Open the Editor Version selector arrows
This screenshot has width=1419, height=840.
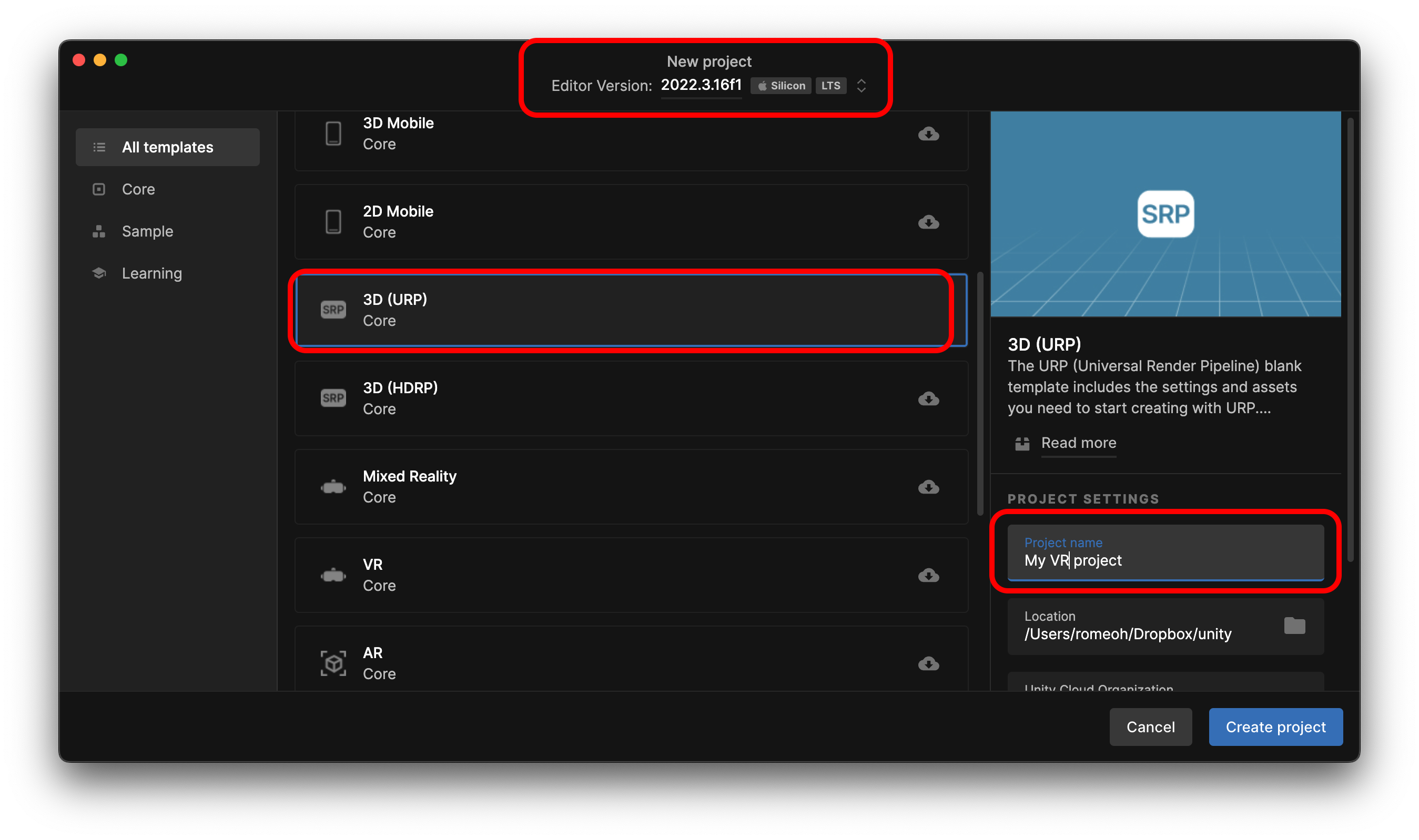point(861,86)
